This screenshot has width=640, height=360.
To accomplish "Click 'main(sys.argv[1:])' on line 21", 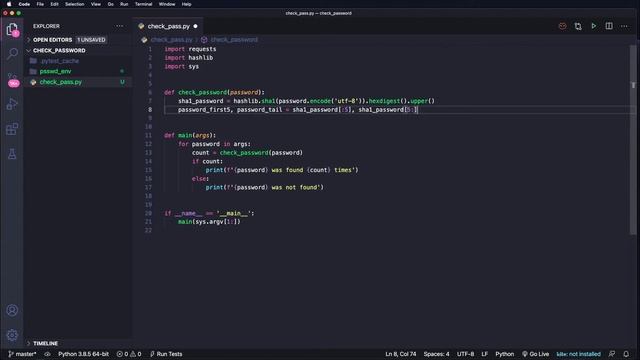I will click(x=209, y=222).
